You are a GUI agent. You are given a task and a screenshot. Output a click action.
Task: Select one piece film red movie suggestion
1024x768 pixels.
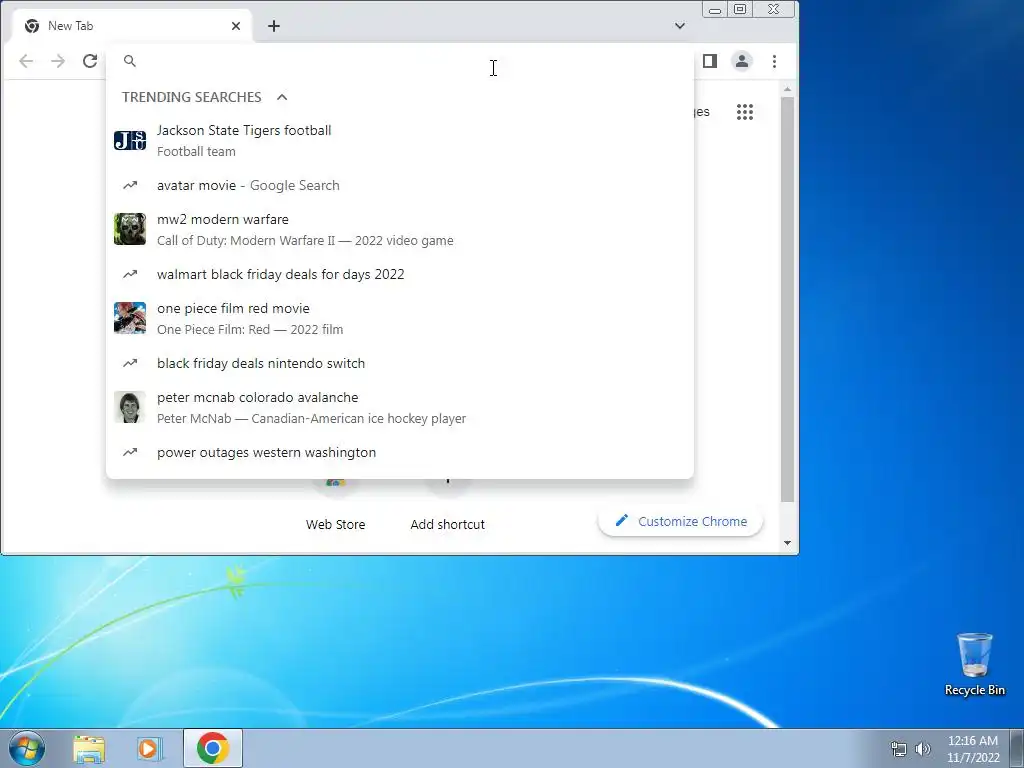tap(400, 318)
